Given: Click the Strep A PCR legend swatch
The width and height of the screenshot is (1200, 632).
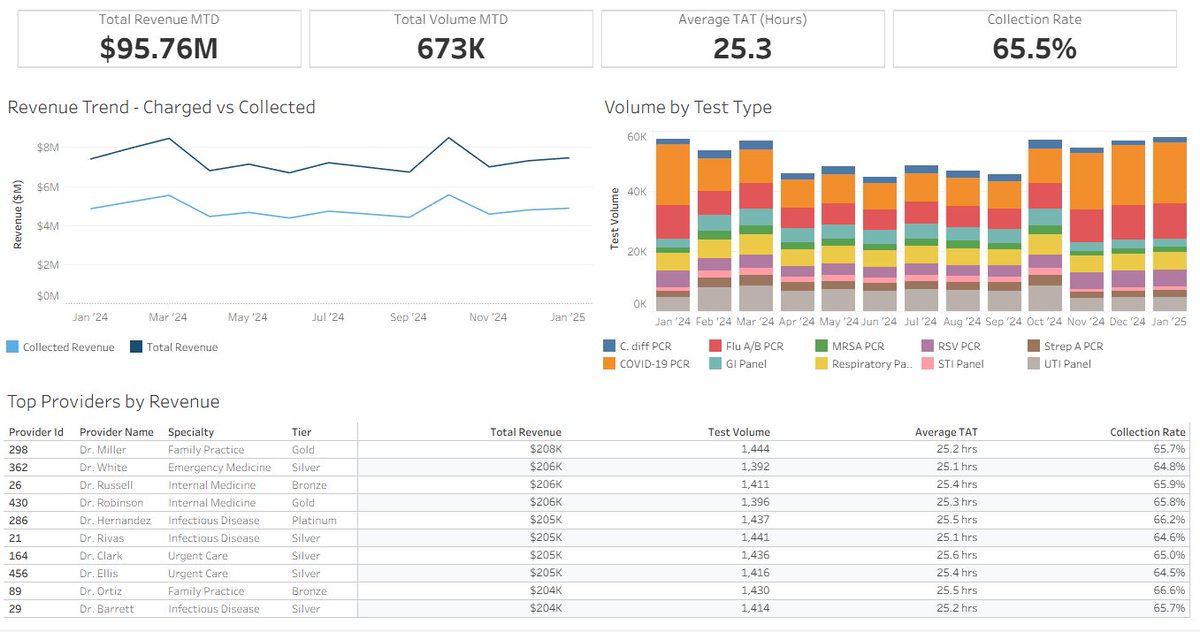Looking at the screenshot, I should 1032,345.
